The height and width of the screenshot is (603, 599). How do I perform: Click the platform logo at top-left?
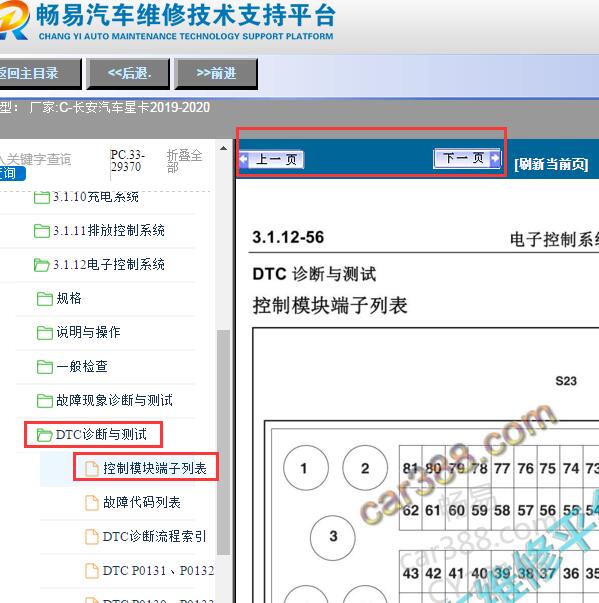pyautogui.click(x=14, y=20)
